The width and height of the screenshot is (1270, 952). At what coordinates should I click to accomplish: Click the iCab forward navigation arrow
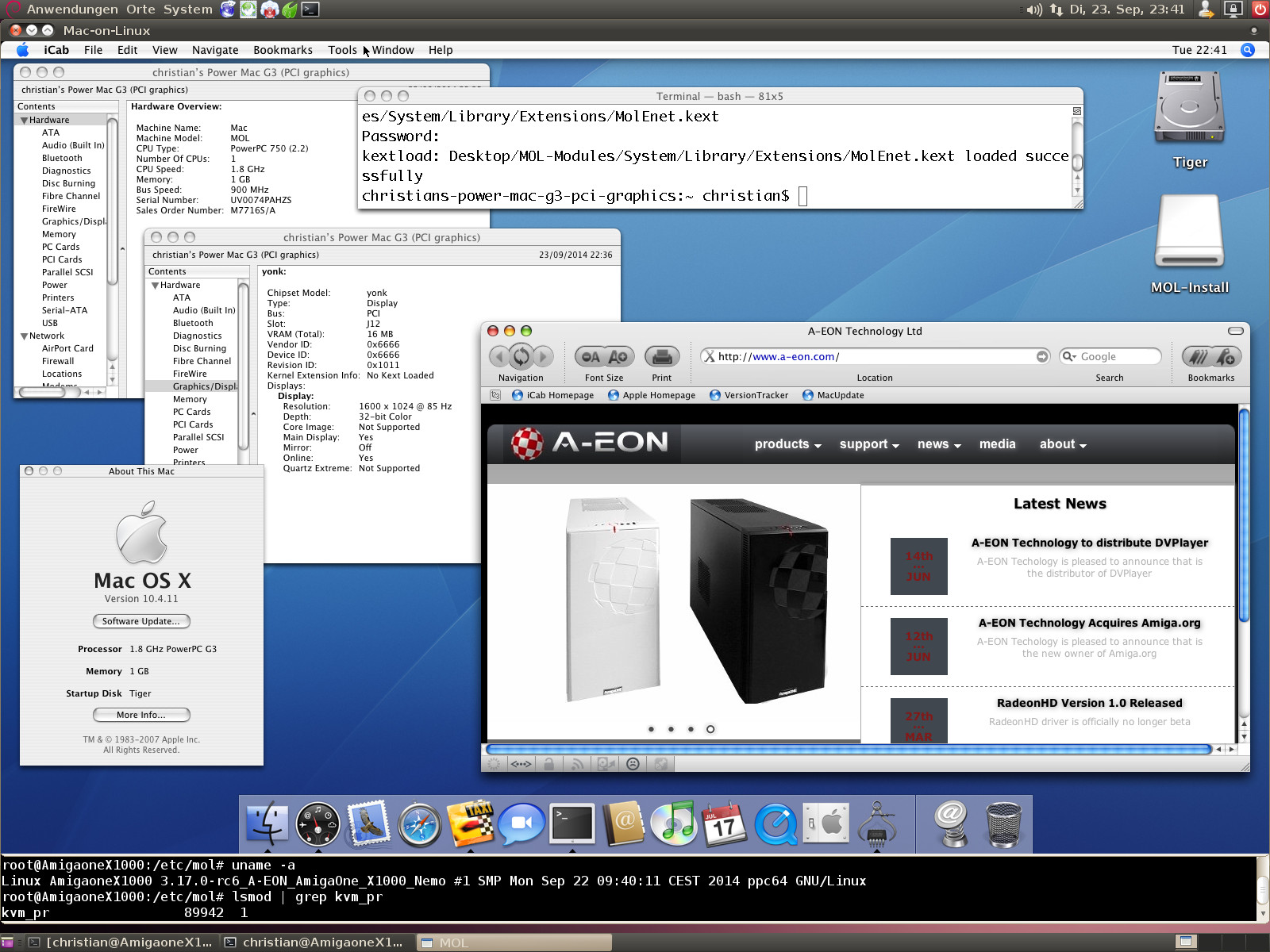point(543,357)
